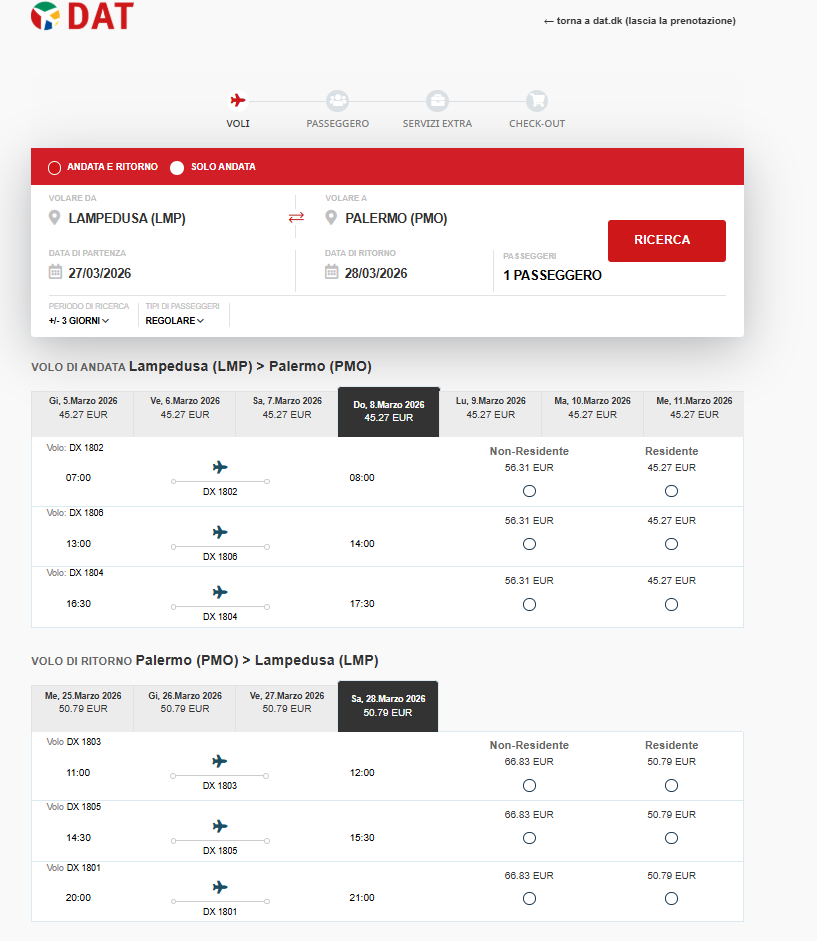Open return date calendar icon
Screen dimensions: 817x941
click(x=331, y=272)
